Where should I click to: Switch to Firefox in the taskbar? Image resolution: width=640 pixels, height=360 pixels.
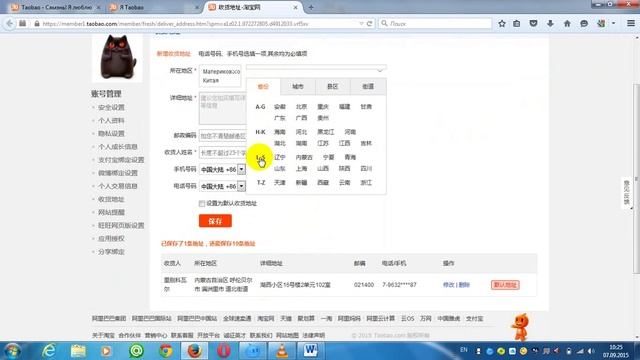pyautogui.click(x=194, y=351)
